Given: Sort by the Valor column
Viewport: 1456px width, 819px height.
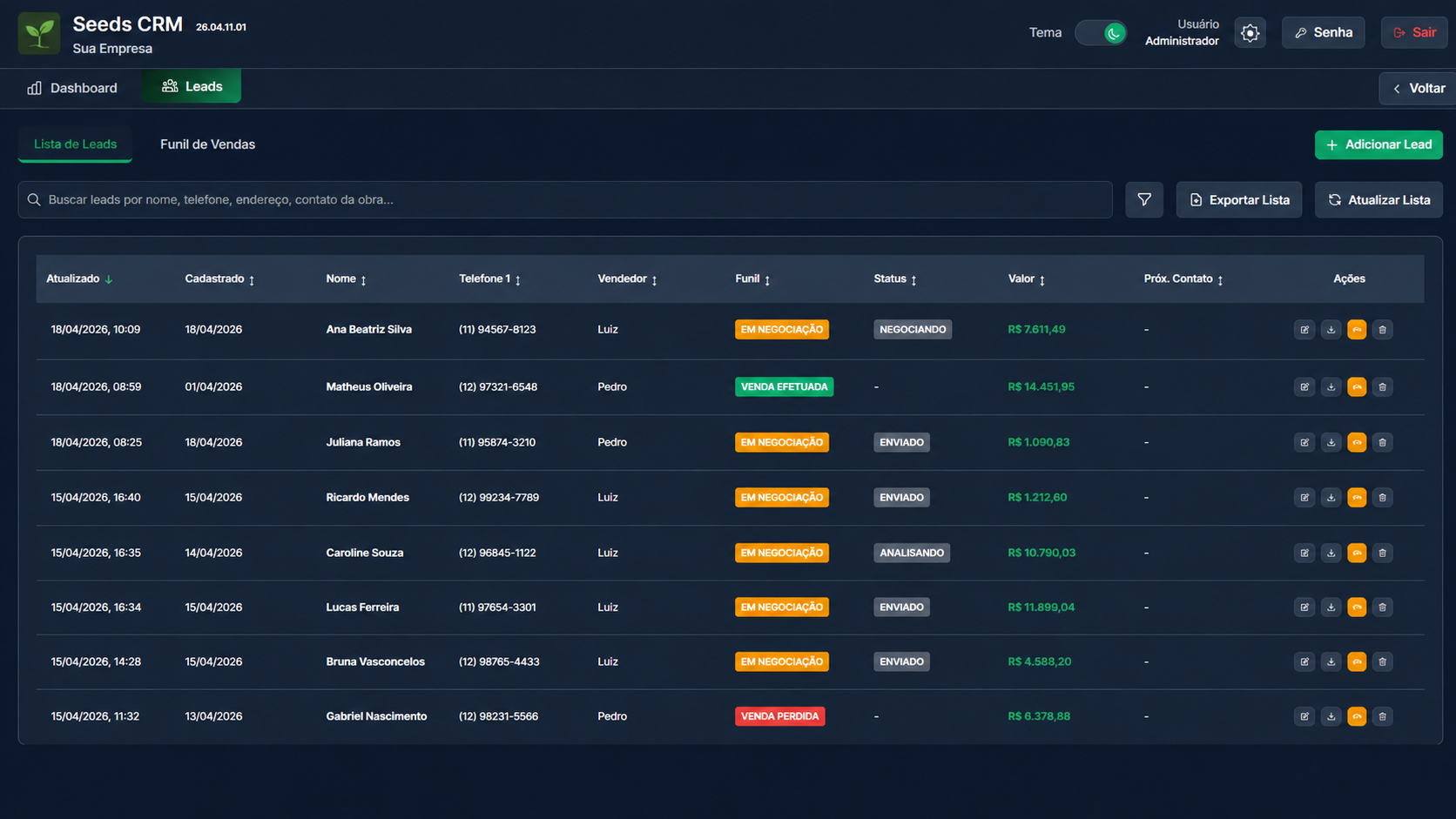Looking at the screenshot, I should coord(1027,279).
